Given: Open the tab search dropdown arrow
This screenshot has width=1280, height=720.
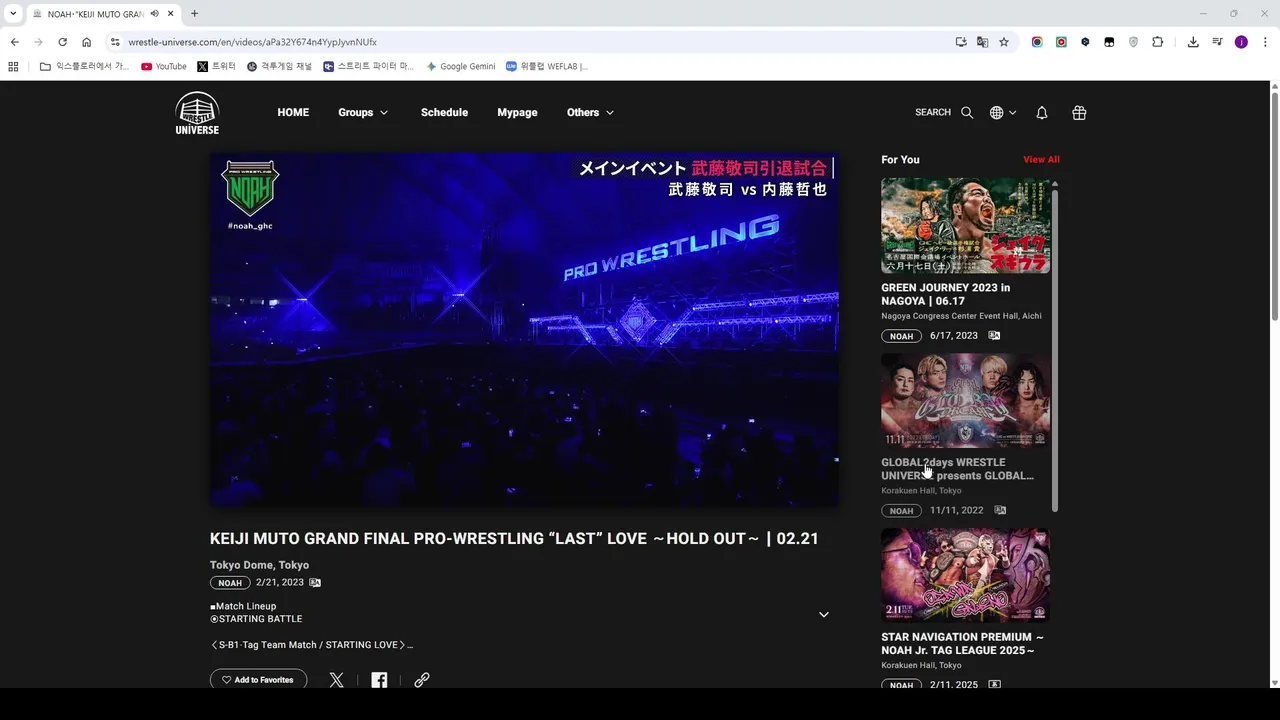Looking at the screenshot, I should [x=13, y=14].
